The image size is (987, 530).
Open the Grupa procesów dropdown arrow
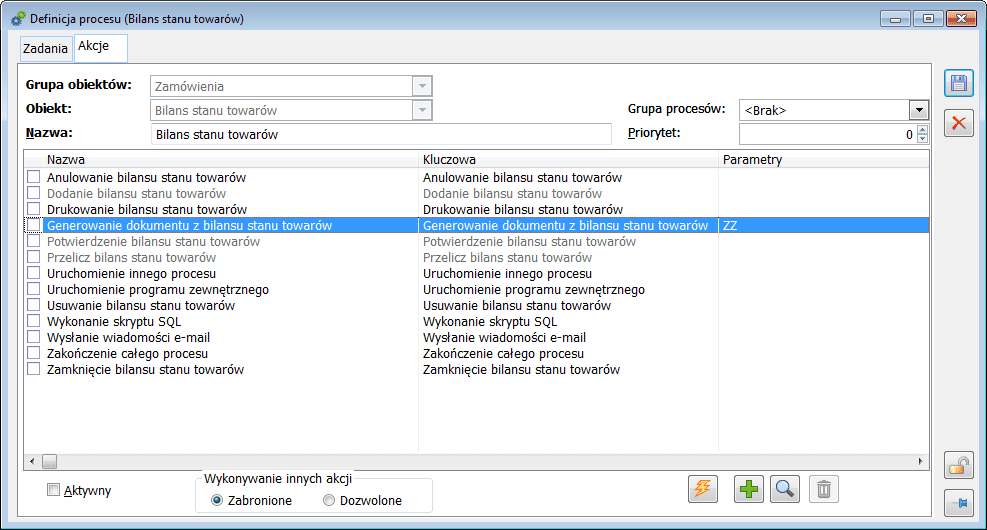[x=919, y=110]
